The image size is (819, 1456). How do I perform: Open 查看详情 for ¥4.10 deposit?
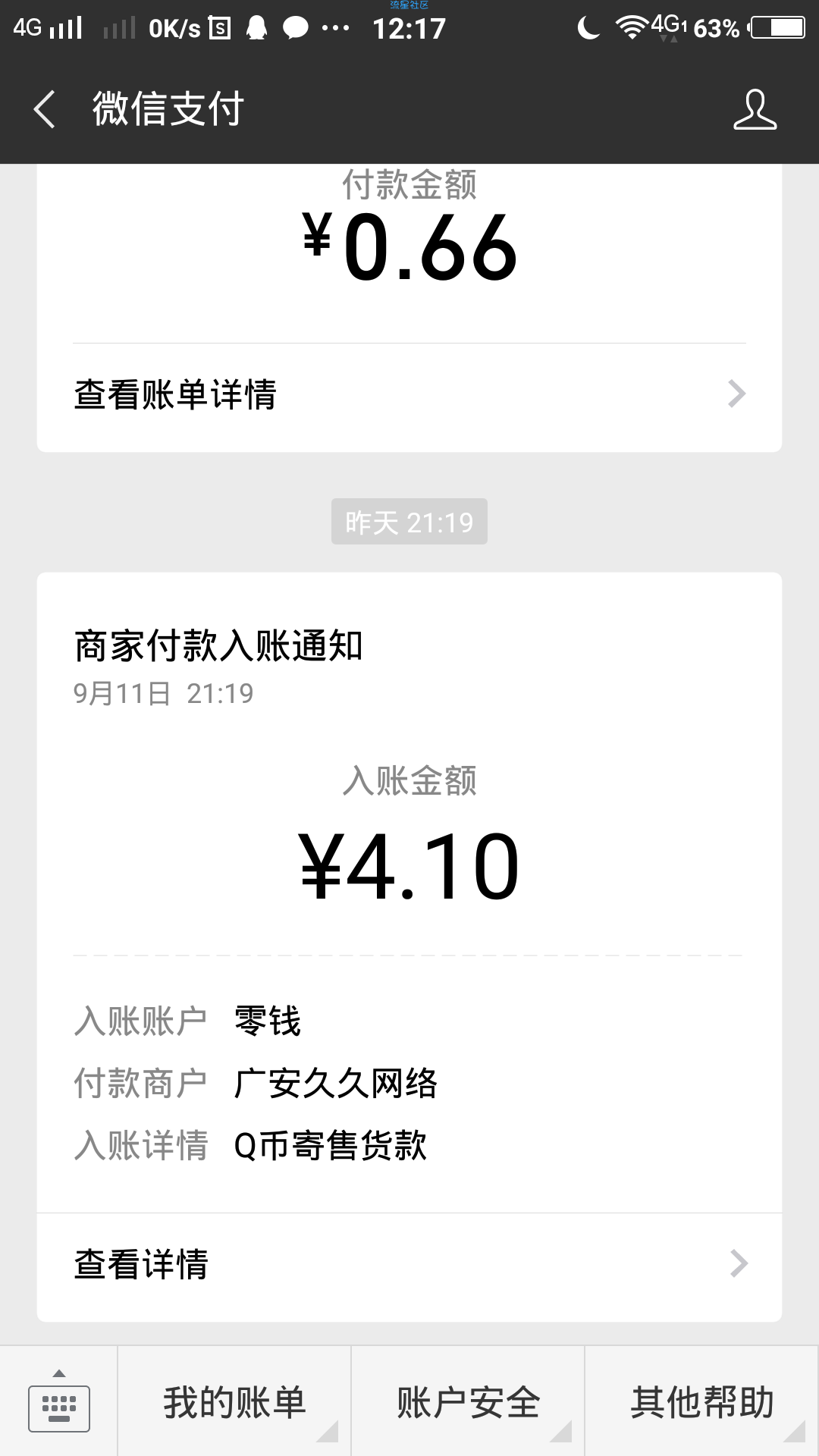click(409, 1265)
